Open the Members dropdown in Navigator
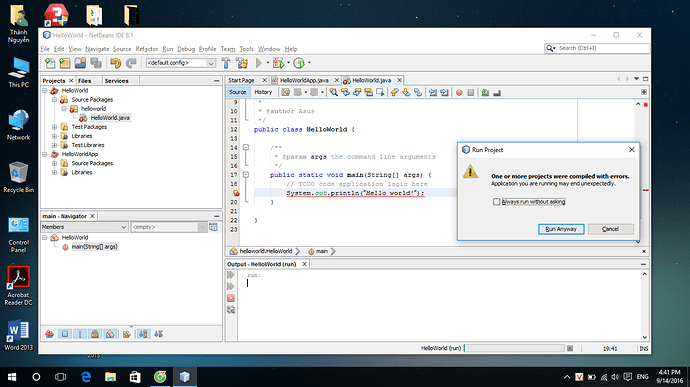 click(x=124, y=227)
